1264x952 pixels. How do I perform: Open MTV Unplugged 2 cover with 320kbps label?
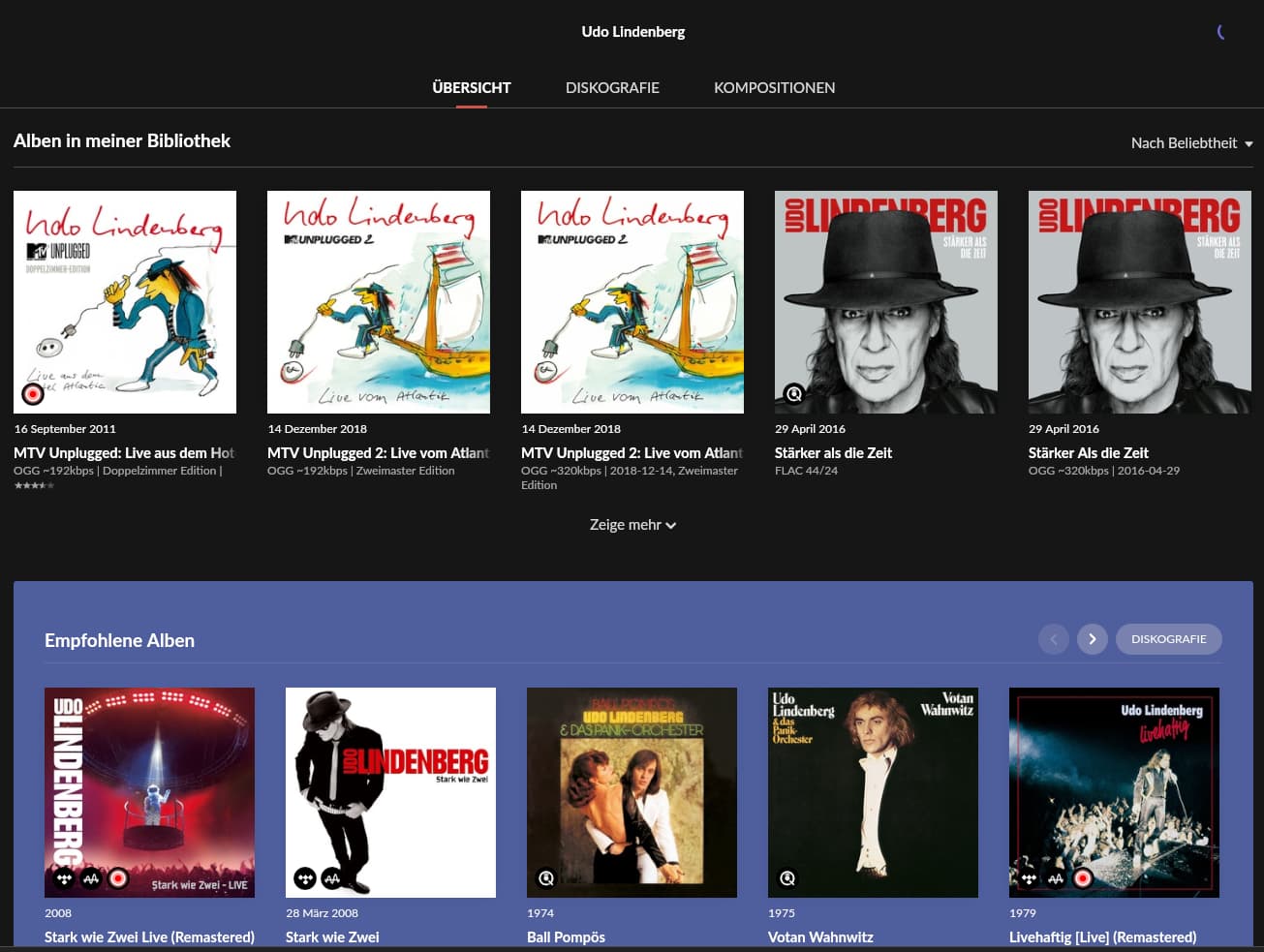pyautogui.click(x=632, y=302)
